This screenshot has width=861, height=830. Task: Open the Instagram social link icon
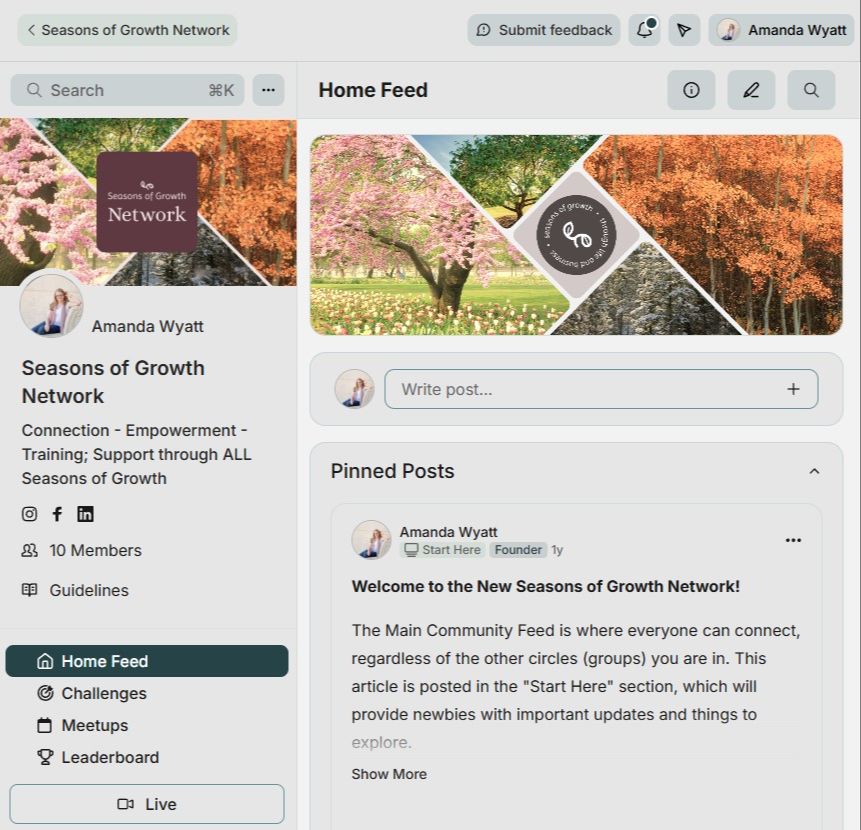(29, 514)
